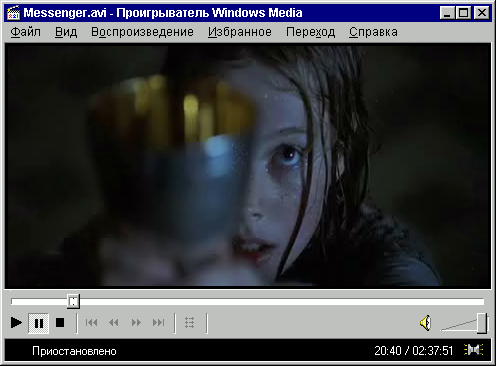Click the volume slider handle
The image size is (496, 366).
(x=482, y=323)
